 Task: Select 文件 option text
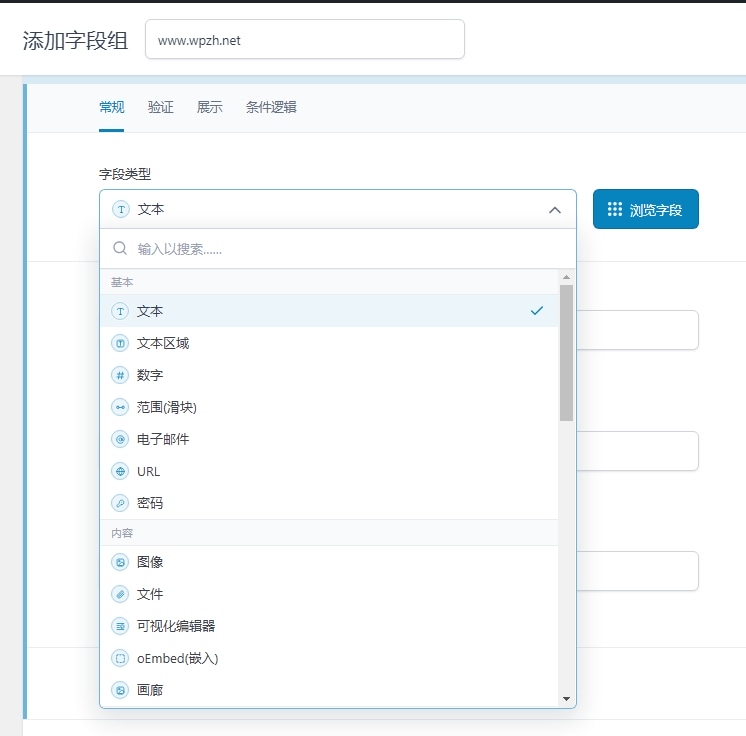[150, 594]
